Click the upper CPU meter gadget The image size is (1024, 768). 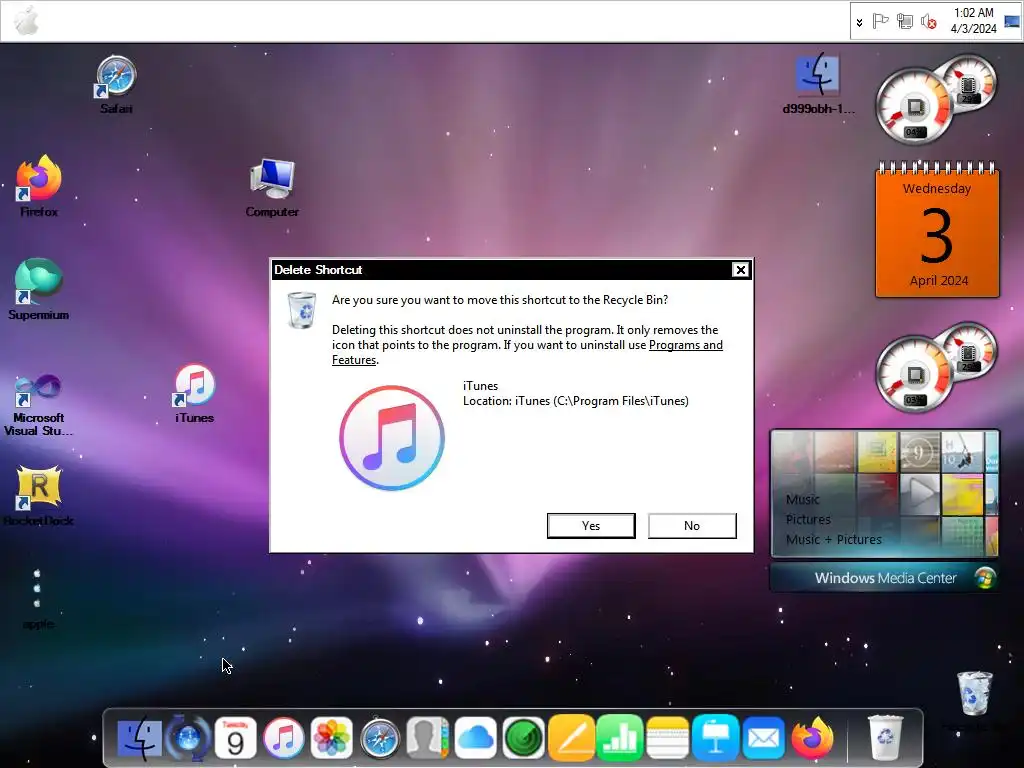[936, 99]
